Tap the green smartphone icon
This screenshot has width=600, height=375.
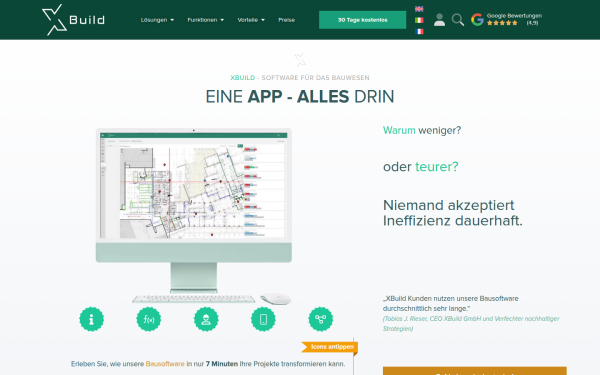(263, 319)
